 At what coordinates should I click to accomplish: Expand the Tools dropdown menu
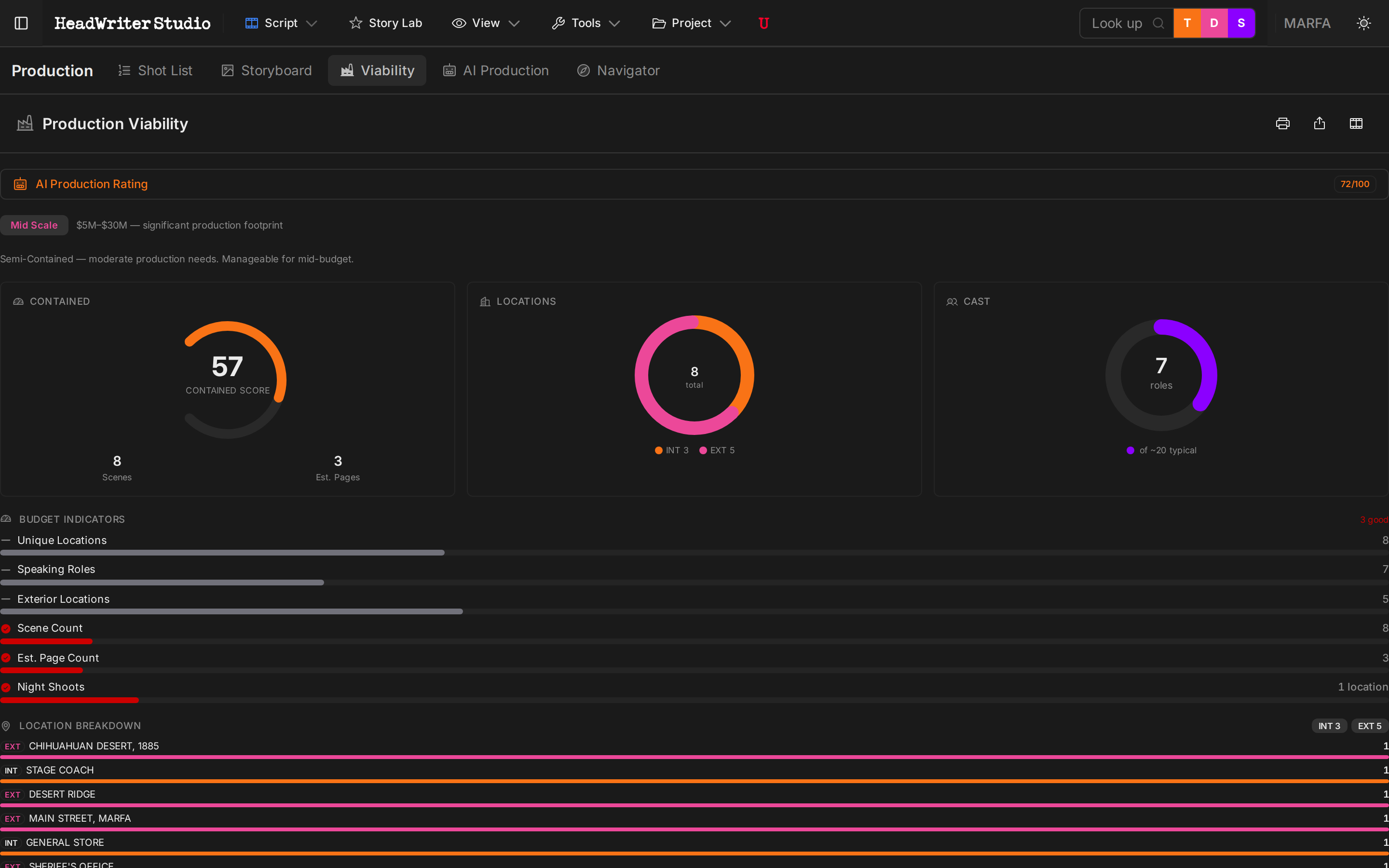tap(586, 23)
